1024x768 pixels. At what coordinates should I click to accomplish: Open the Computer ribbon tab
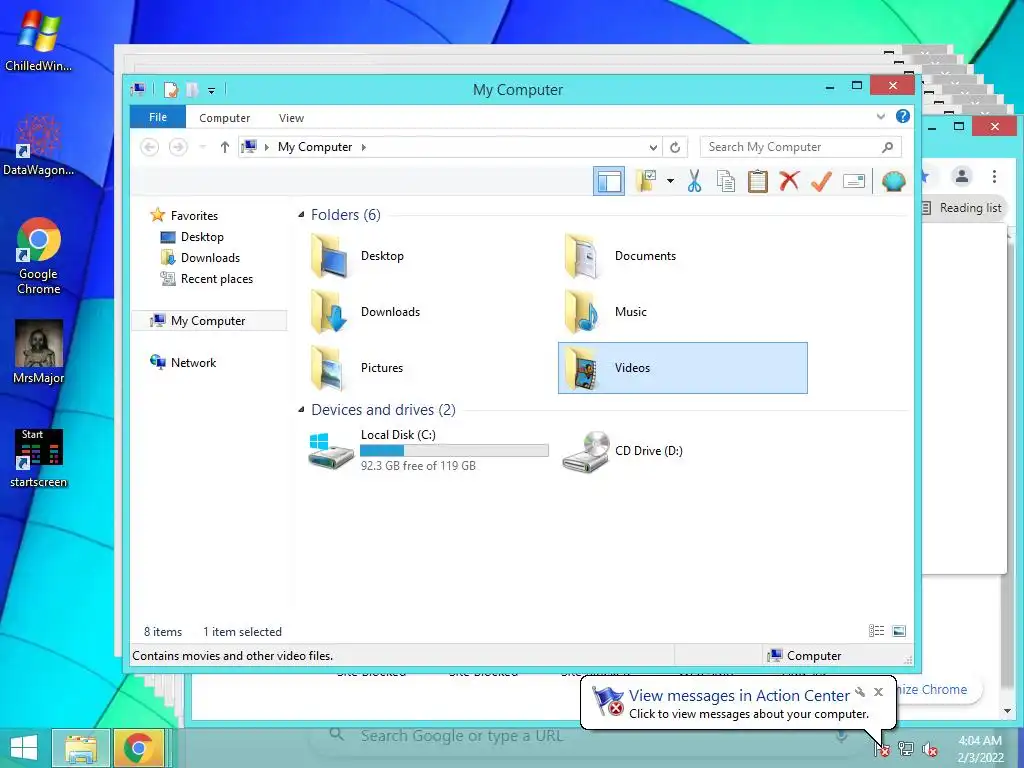[x=225, y=118]
